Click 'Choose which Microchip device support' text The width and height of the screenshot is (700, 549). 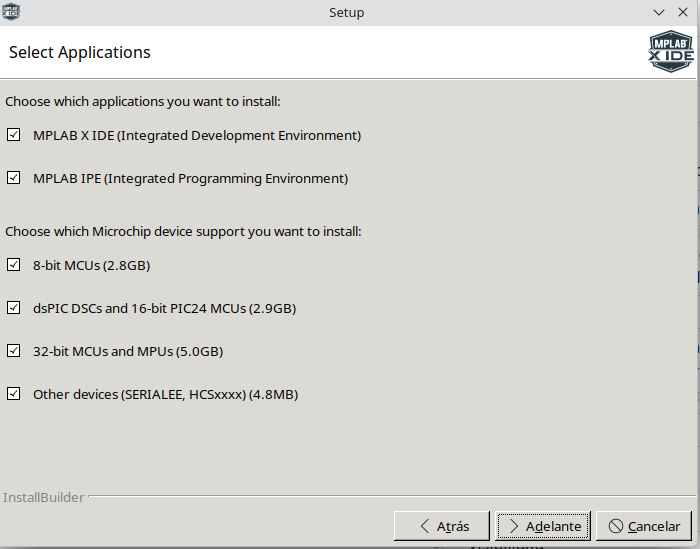[183, 232]
